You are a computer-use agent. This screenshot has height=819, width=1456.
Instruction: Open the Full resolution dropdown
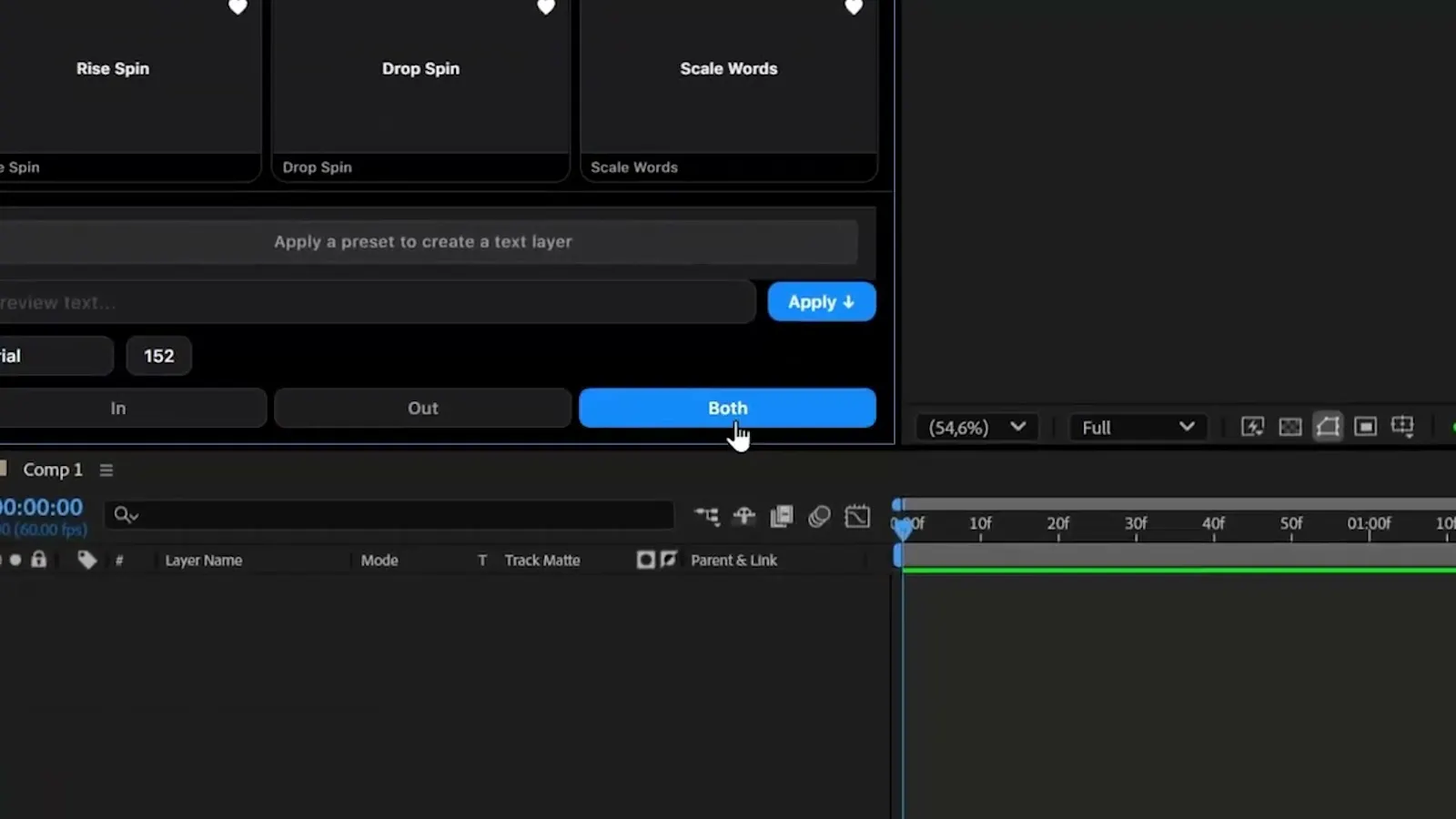tap(1137, 428)
